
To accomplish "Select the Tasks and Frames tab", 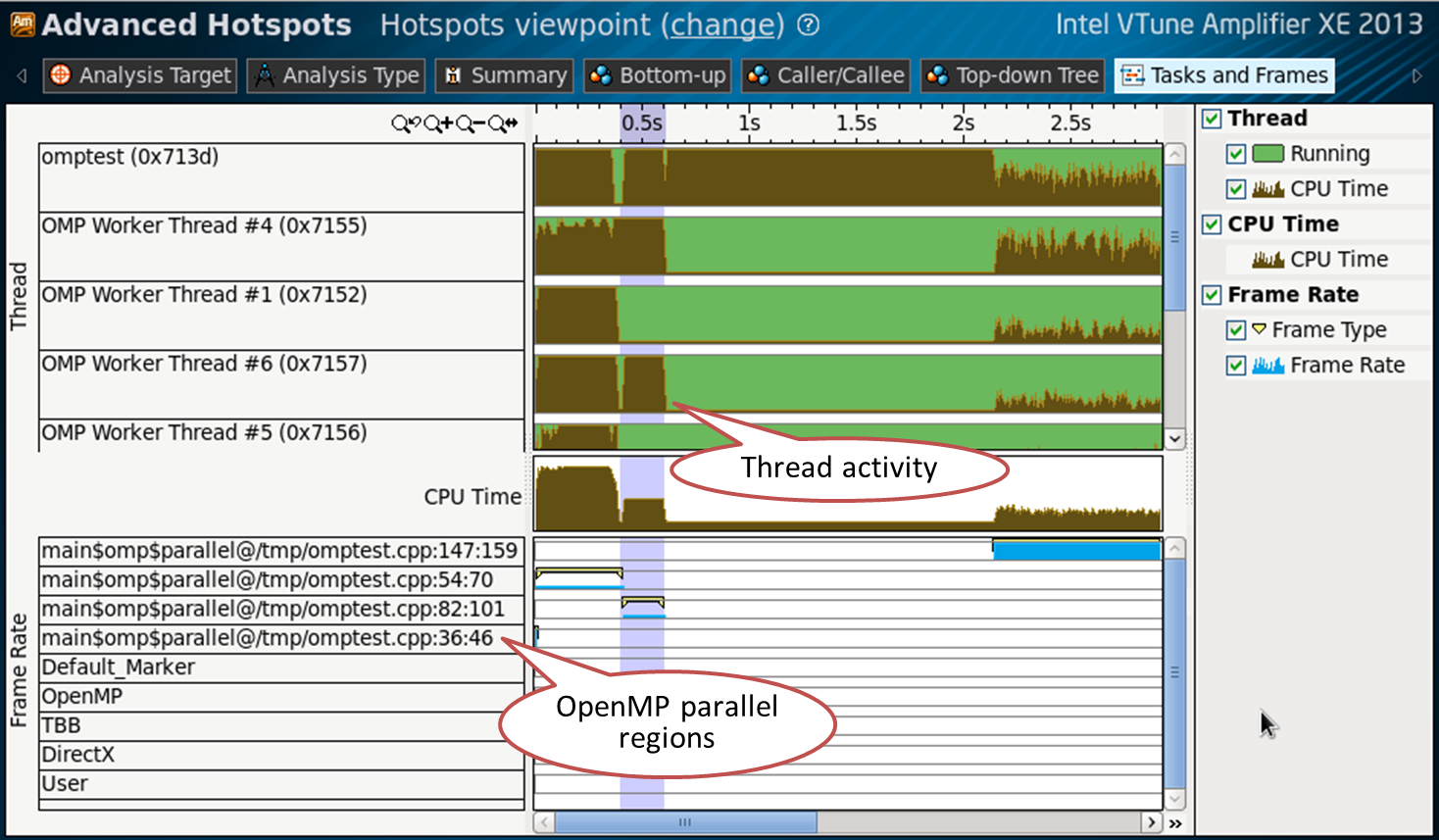I will pyautogui.click(x=1224, y=75).
